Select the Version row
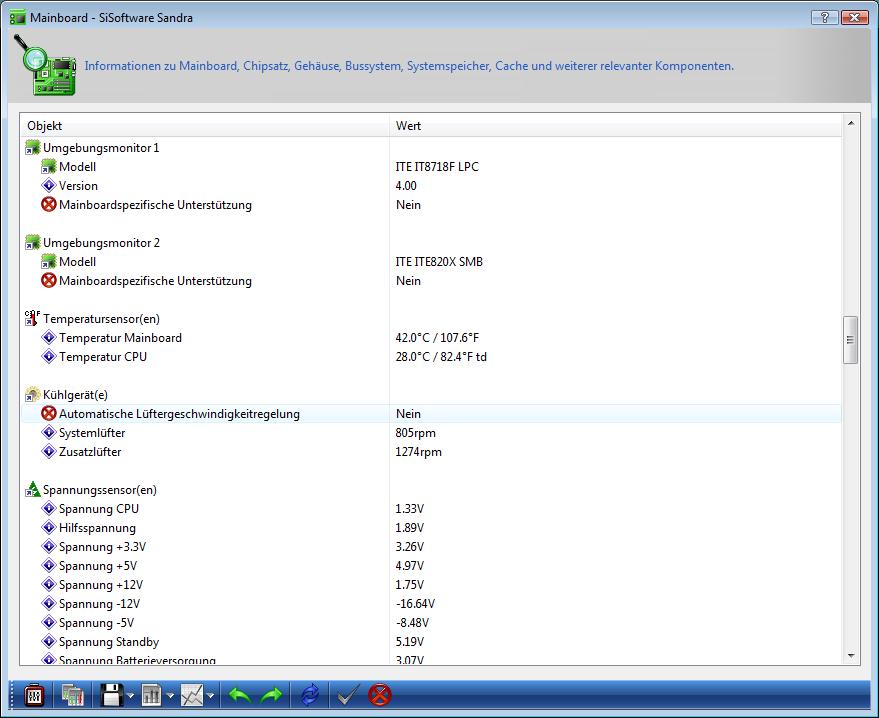The width and height of the screenshot is (879, 718). point(431,186)
